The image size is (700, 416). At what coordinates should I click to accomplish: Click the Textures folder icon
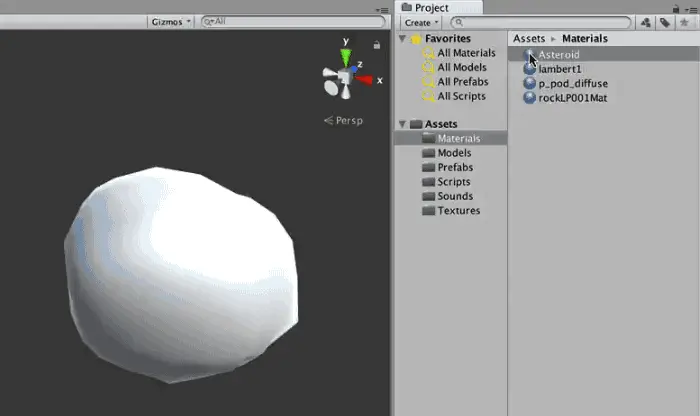pyautogui.click(x=429, y=211)
